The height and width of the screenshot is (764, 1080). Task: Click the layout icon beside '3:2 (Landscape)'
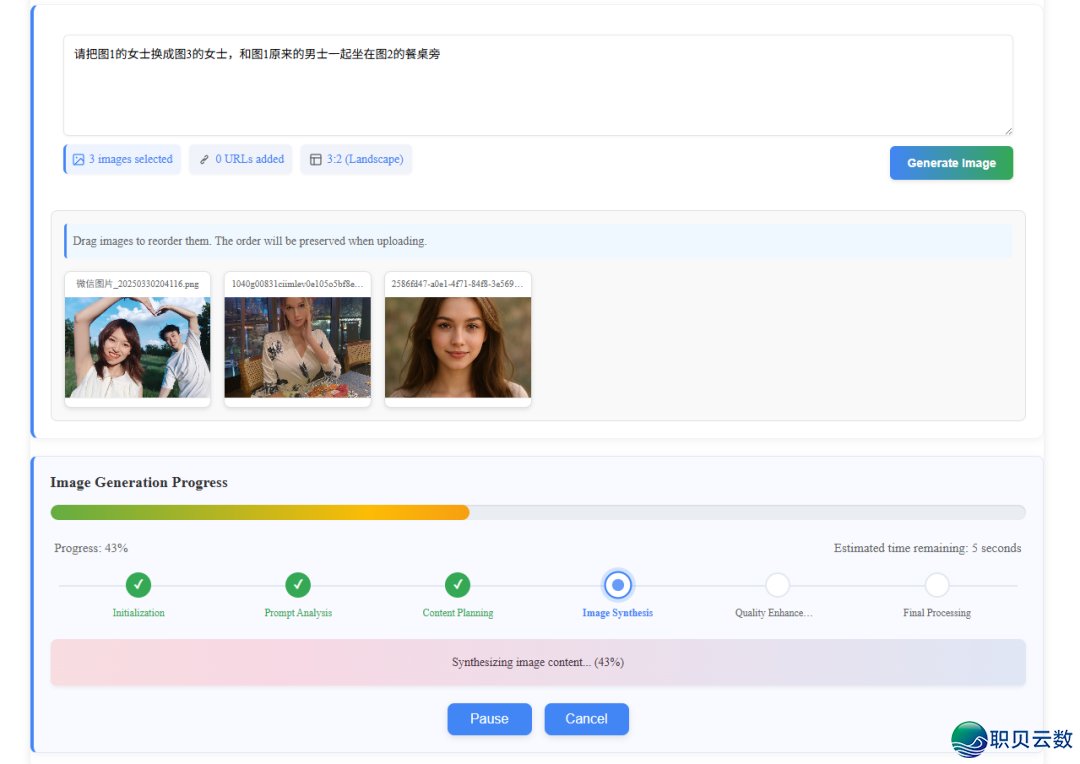pyautogui.click(x=316, y=160)
